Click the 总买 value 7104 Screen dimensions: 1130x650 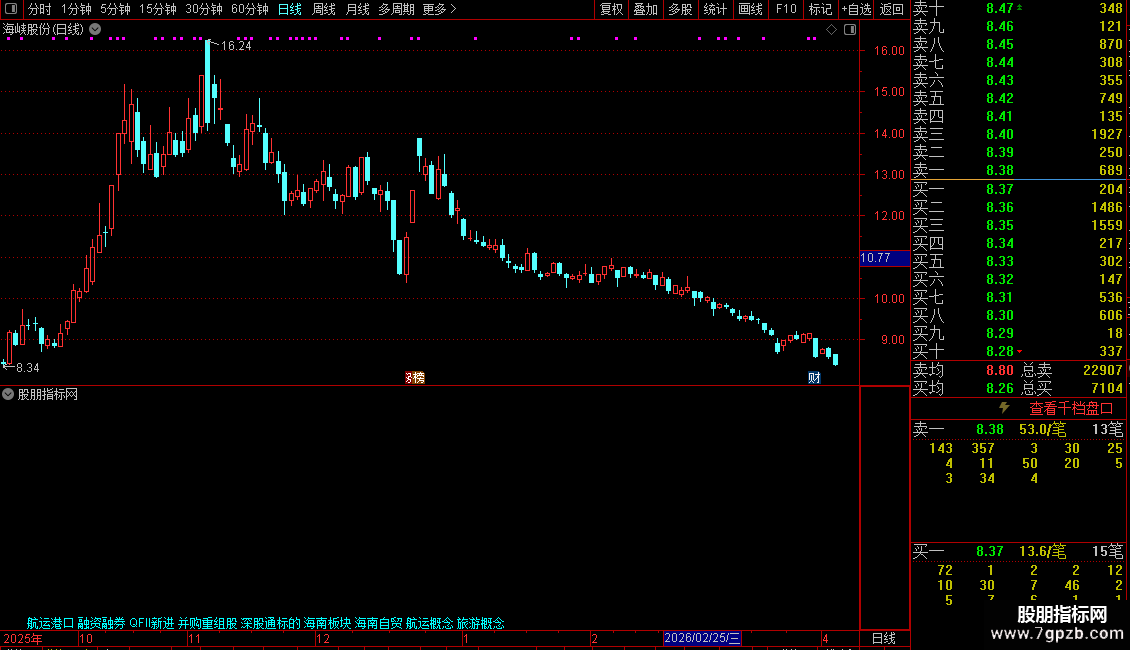coord(1107,388)
